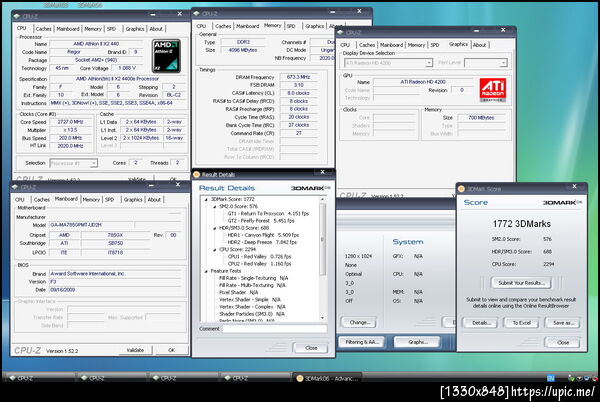Click the To Excel button
This screenshot has width=600, height=402.
pyautogui.click(x=521, y=323)
